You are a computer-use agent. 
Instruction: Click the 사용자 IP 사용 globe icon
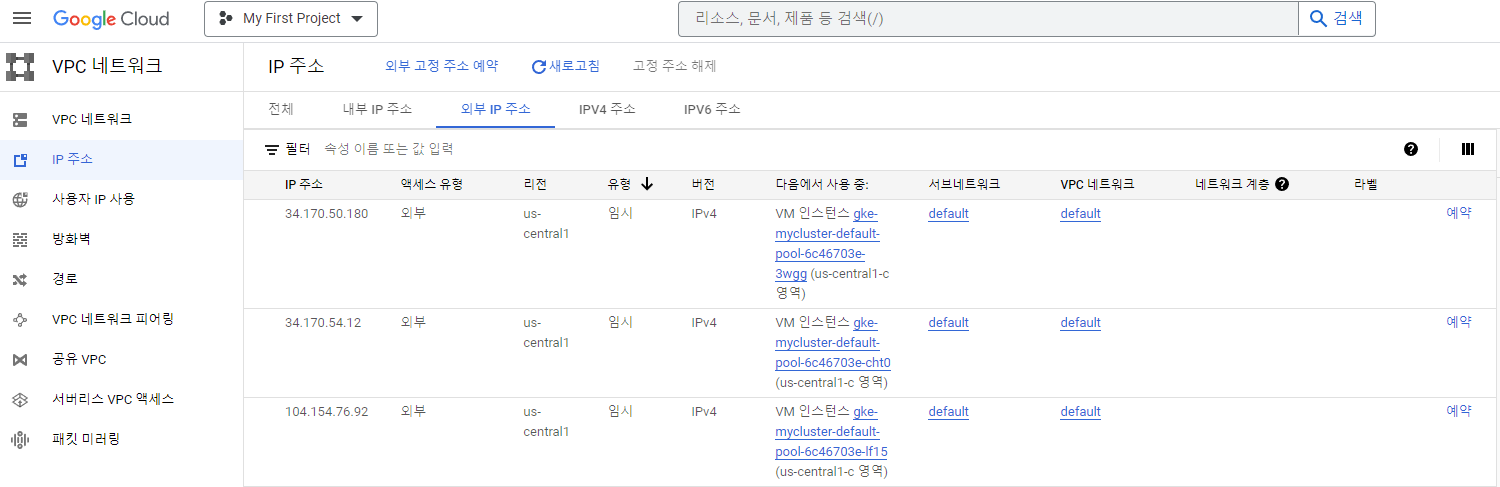pyautogui.click(x=19, y=200)
